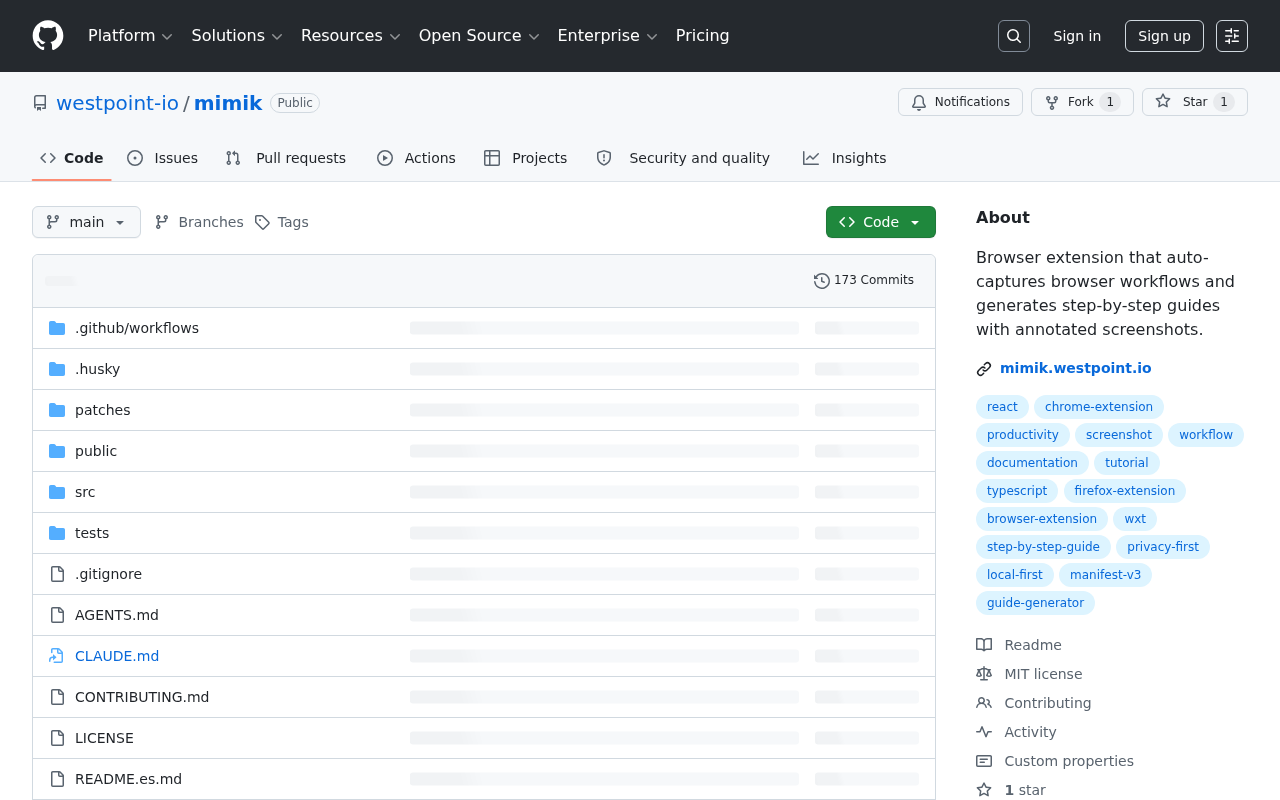This screenshot has height=800, width=1280.
Task: Select the react topic tag
Action: click(x=1002, y=407)
